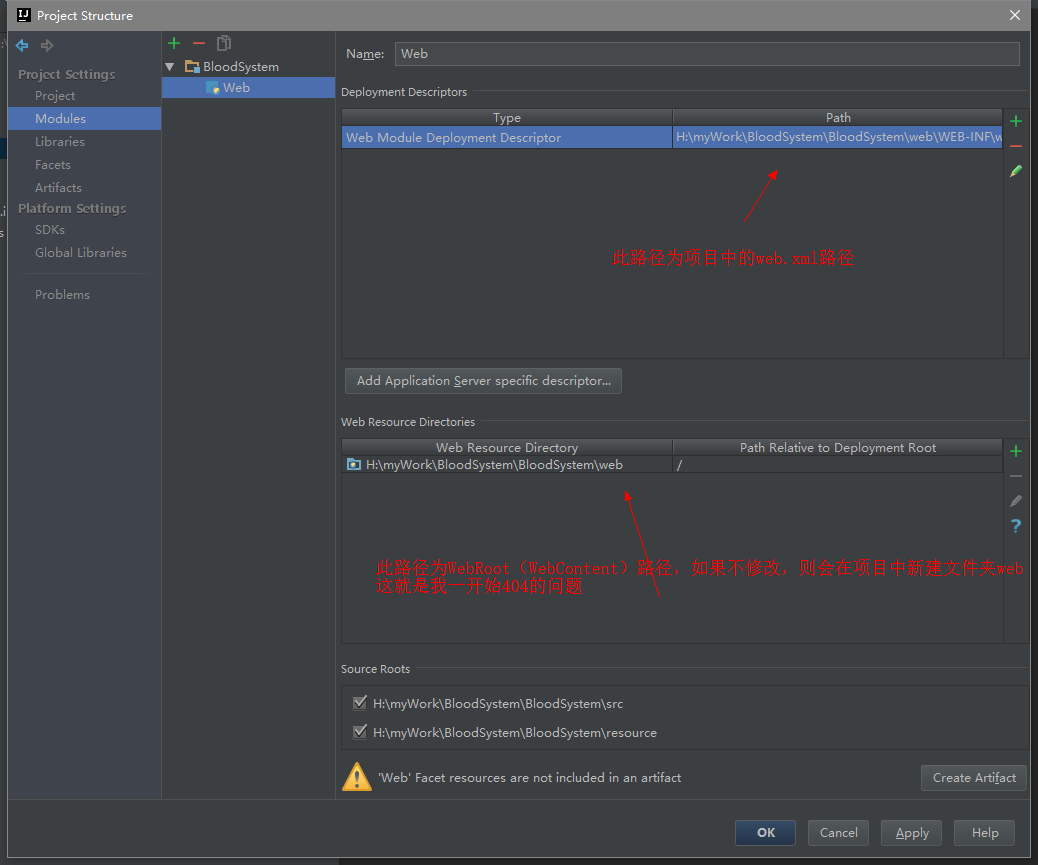The image size is (1038, 865).
Task: Select the BloodSystem module in tree
Action: coord(241,66)
